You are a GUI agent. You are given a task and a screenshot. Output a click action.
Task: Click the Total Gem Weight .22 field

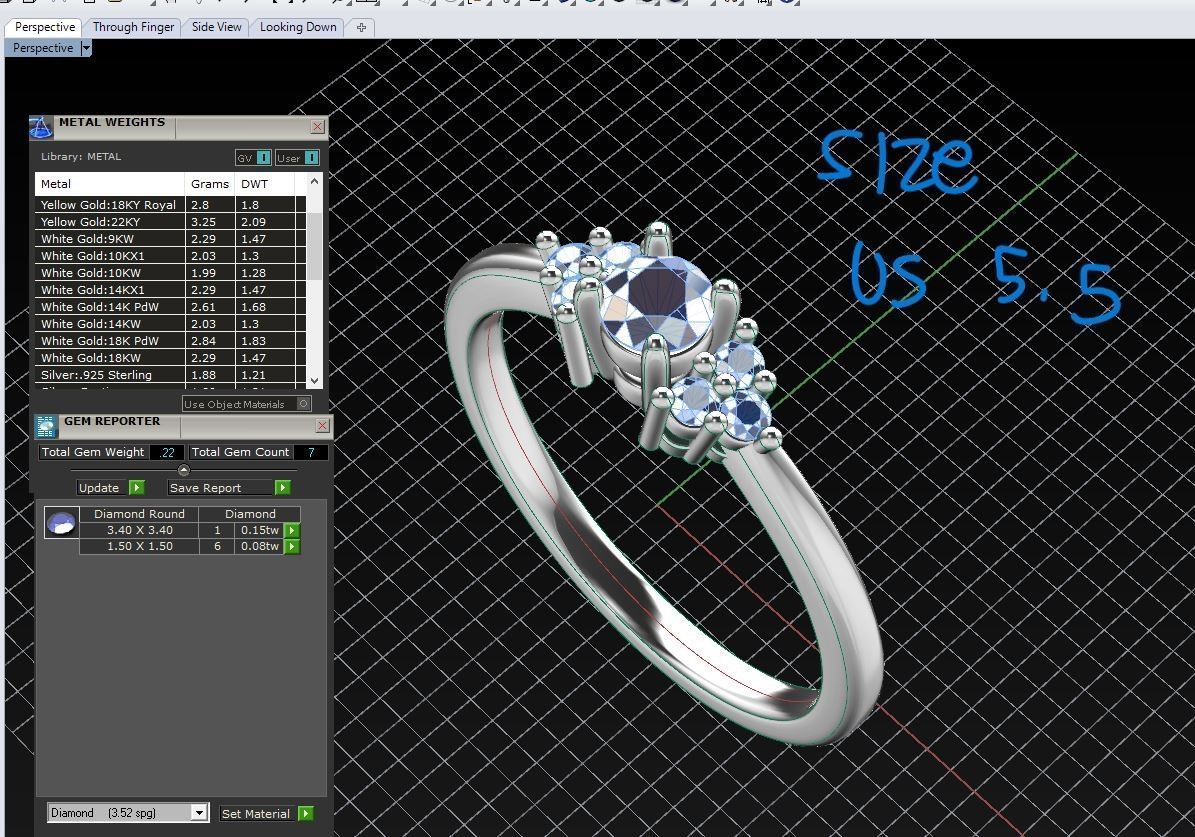pos(167,452)
